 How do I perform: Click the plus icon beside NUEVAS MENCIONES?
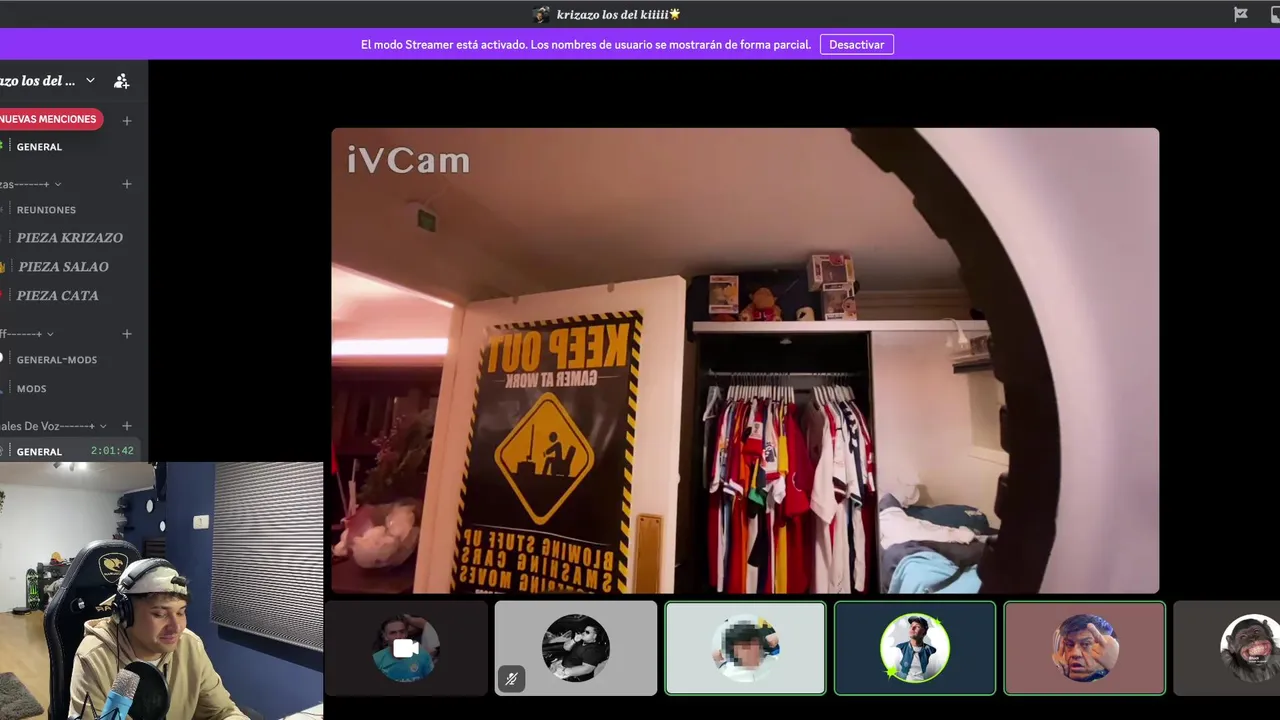click(127, 121)
